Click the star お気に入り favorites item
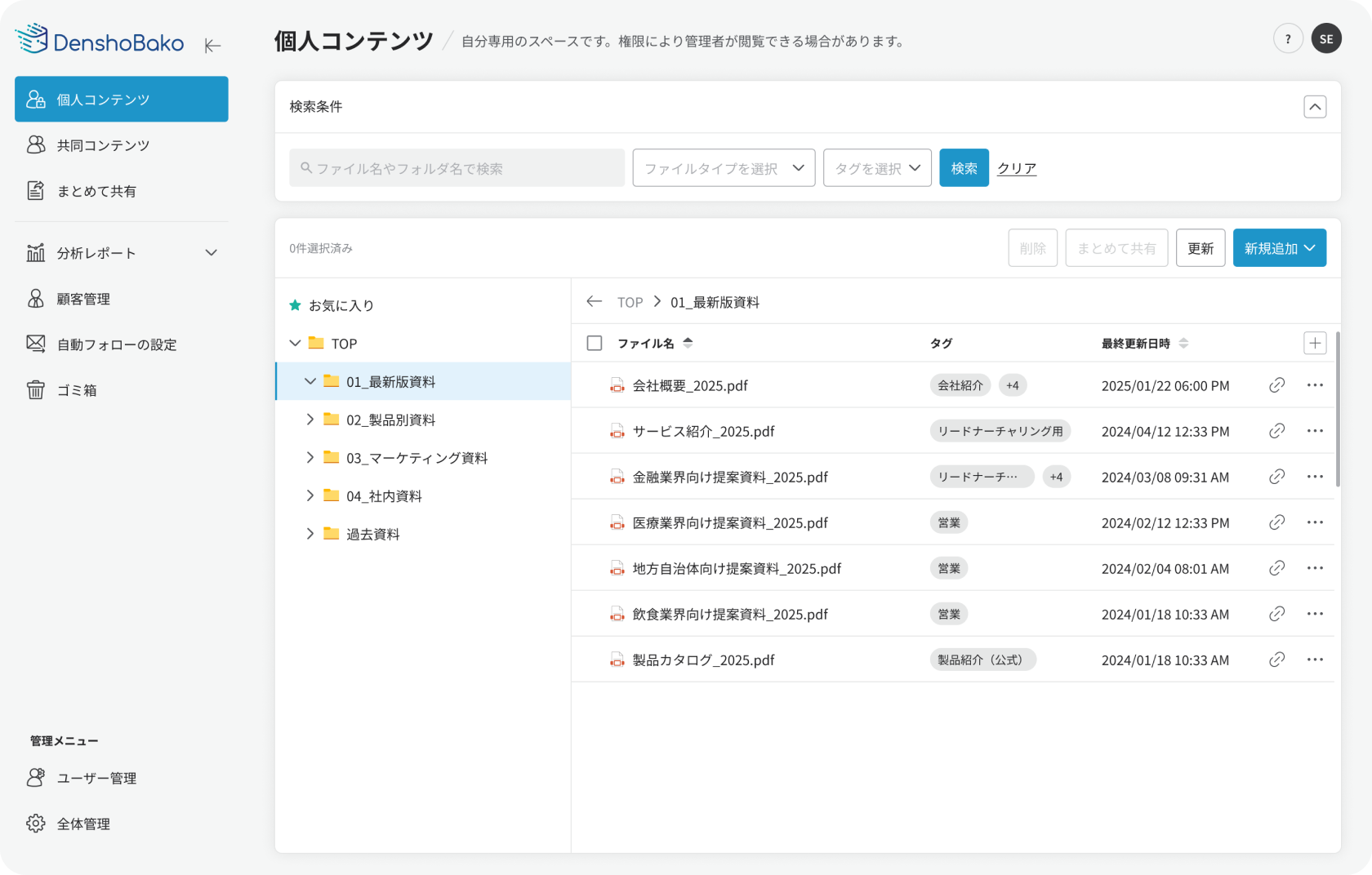Screen dimensions: 1372x875 tap(332, 305)
